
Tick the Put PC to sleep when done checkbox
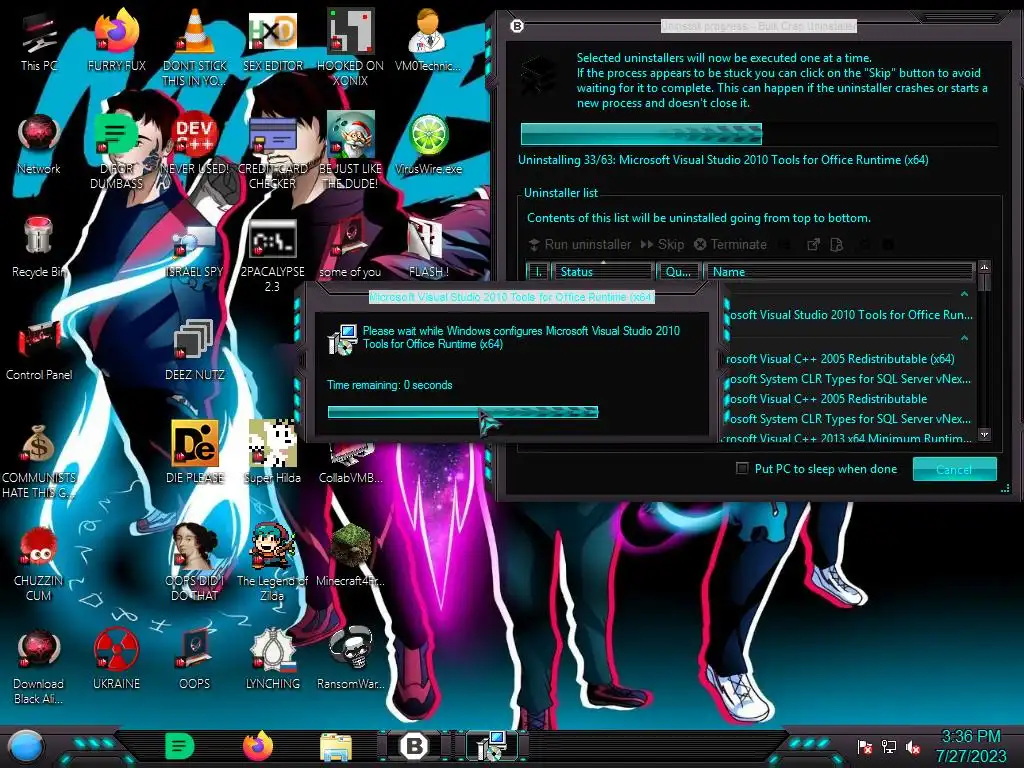(742, 468)
